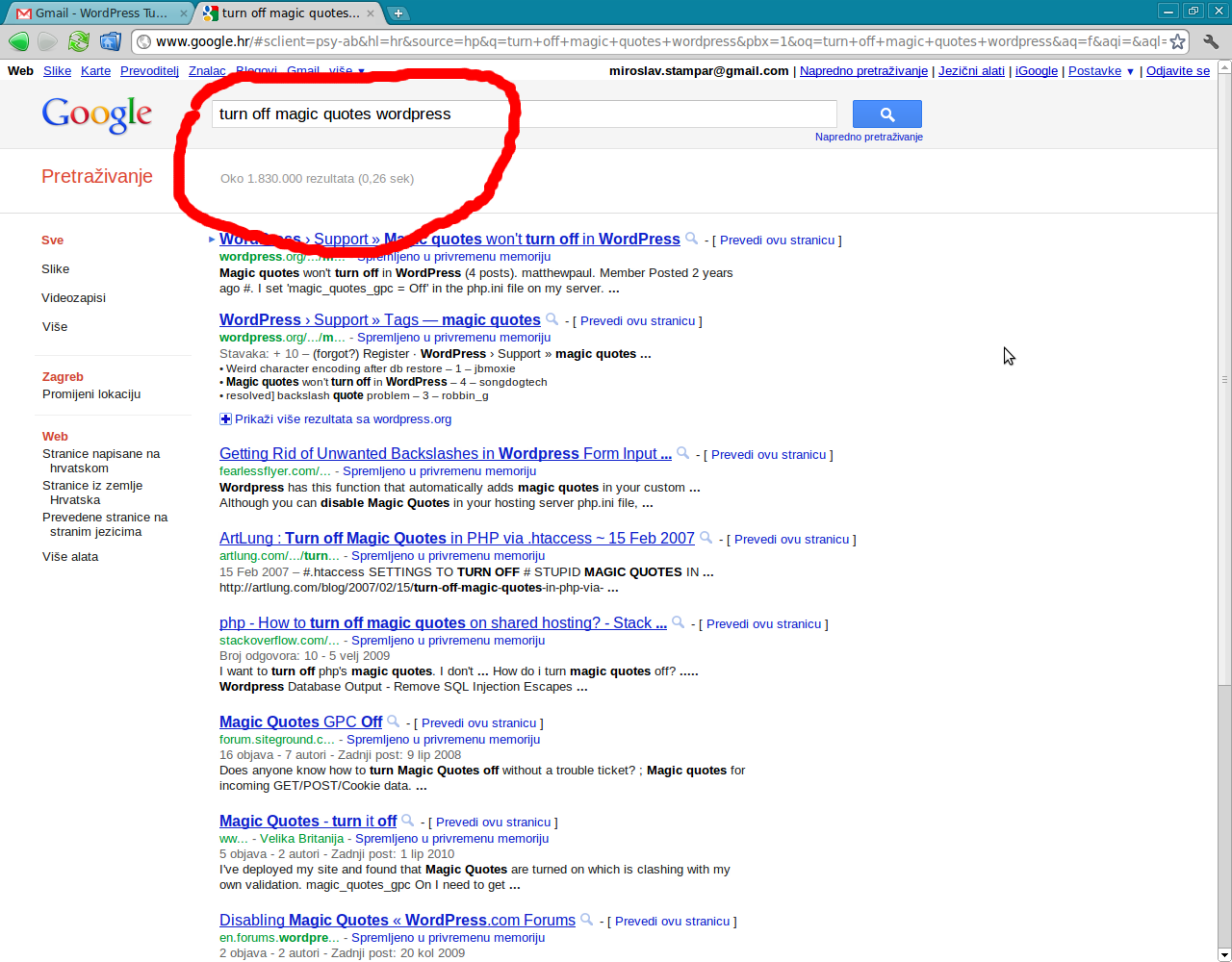This screenshot has width=1232, height=962.
Task: Reload the page with the refresh icon
Action: coord(79,41)
